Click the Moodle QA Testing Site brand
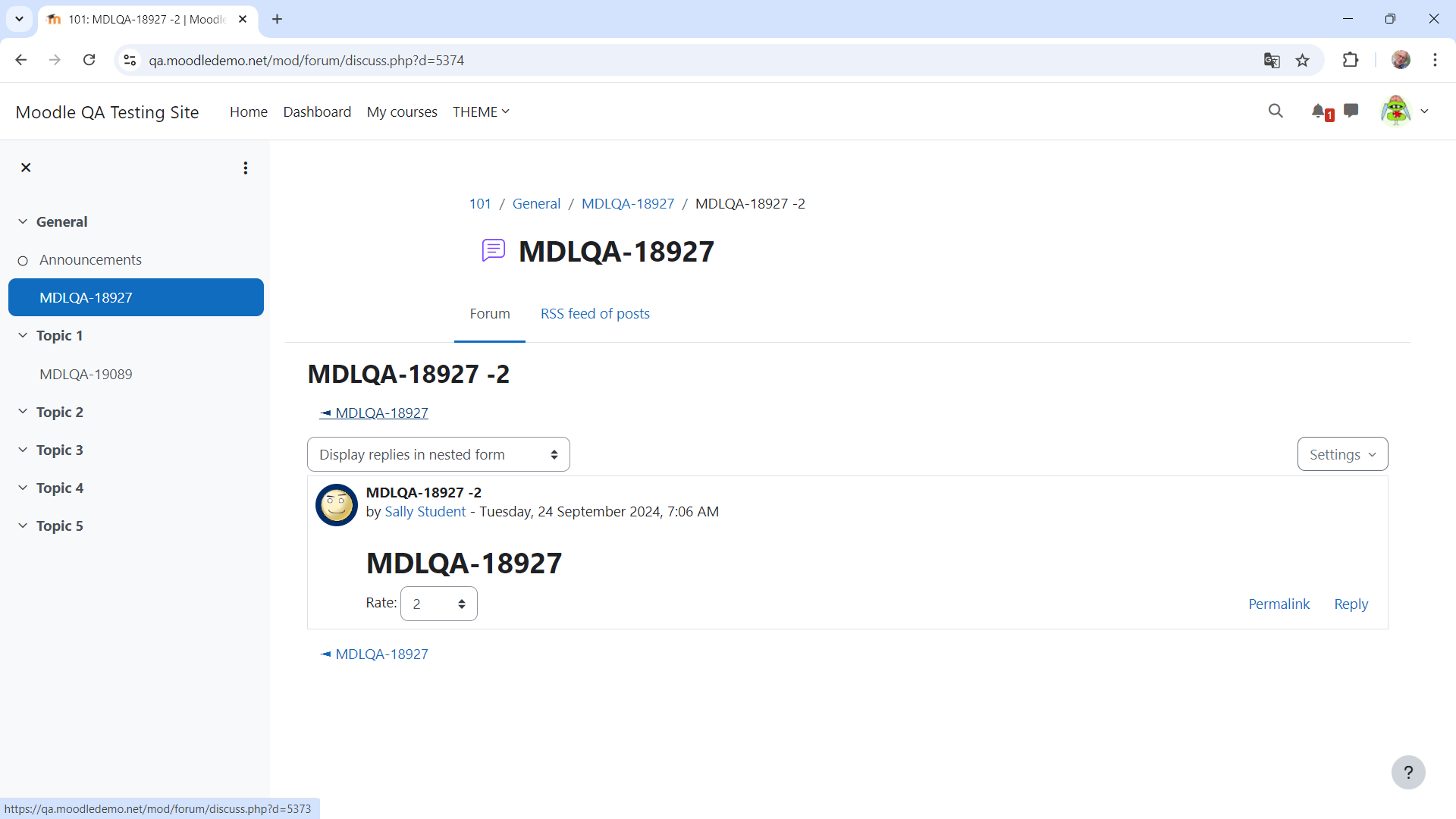The width and height of the screenshot is (1456, 819). point(107,112)
